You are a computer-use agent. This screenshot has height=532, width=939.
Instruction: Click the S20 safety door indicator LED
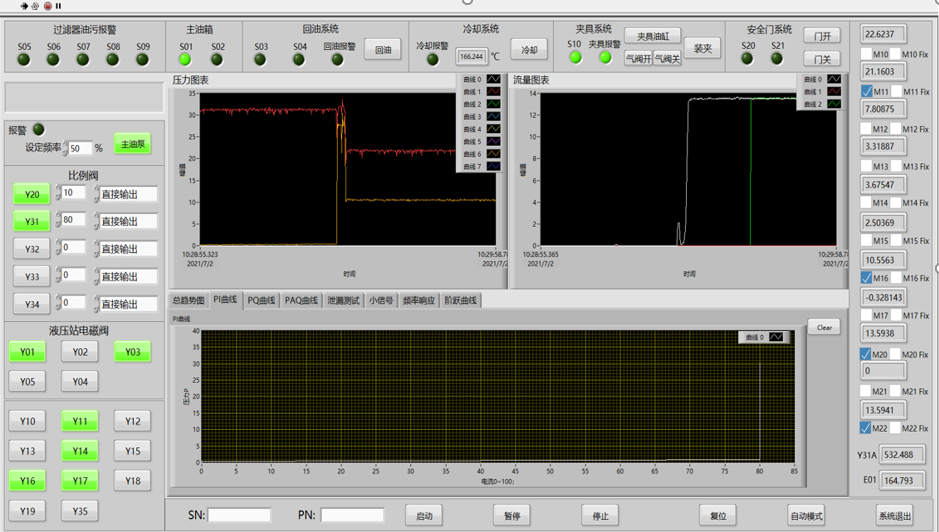(747, 58)
